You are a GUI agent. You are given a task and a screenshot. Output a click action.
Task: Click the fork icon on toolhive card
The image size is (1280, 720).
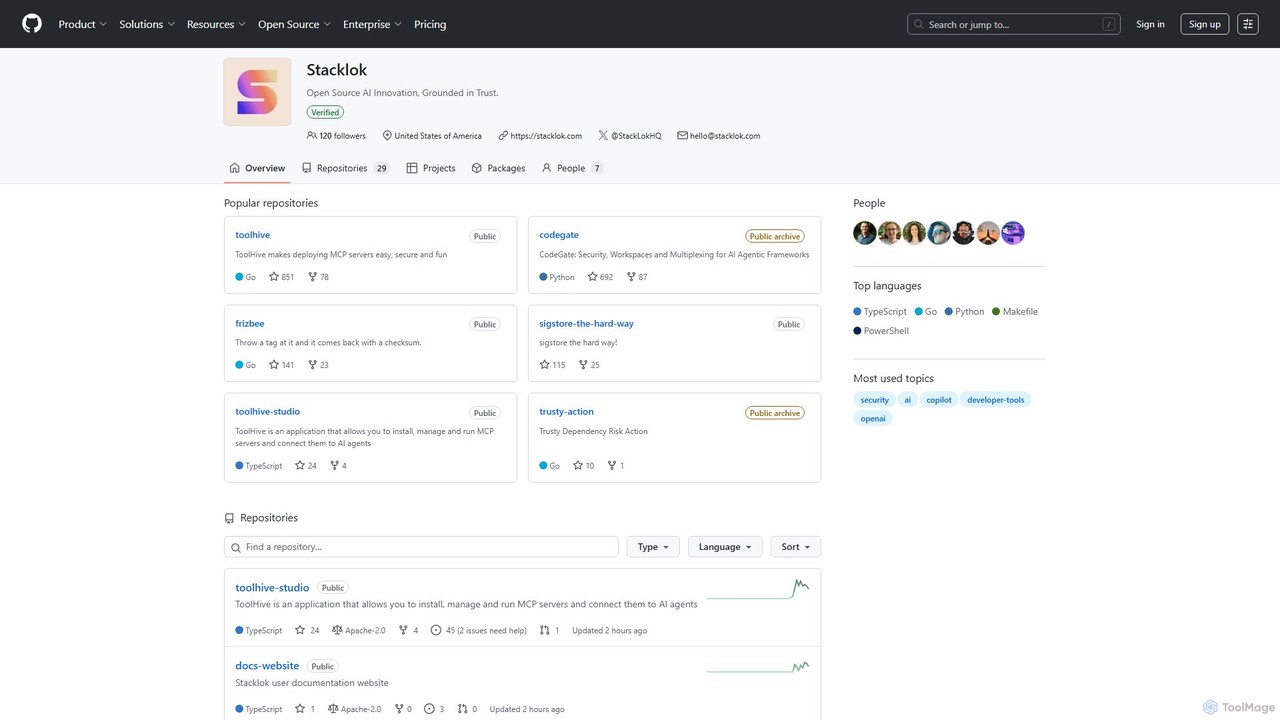point(312,277)
